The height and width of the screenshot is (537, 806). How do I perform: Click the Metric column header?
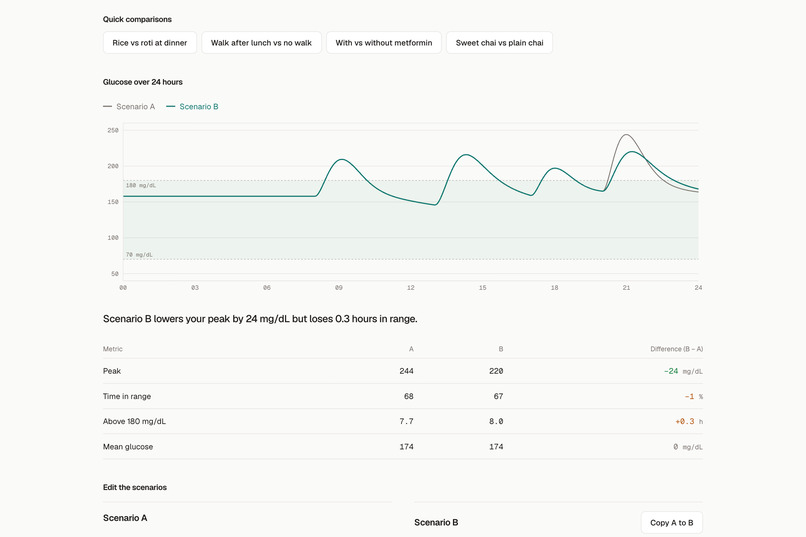(113, 349)
